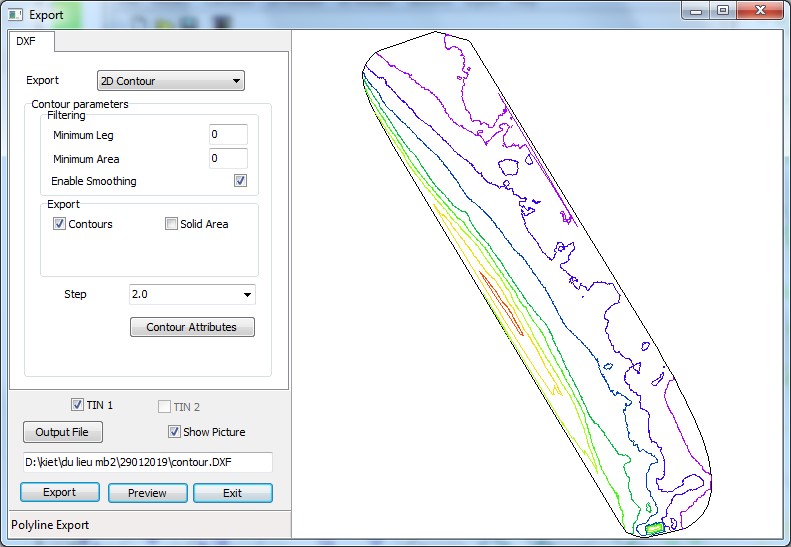Click the Preview button
791x547 pixels.
coord(147,493)
